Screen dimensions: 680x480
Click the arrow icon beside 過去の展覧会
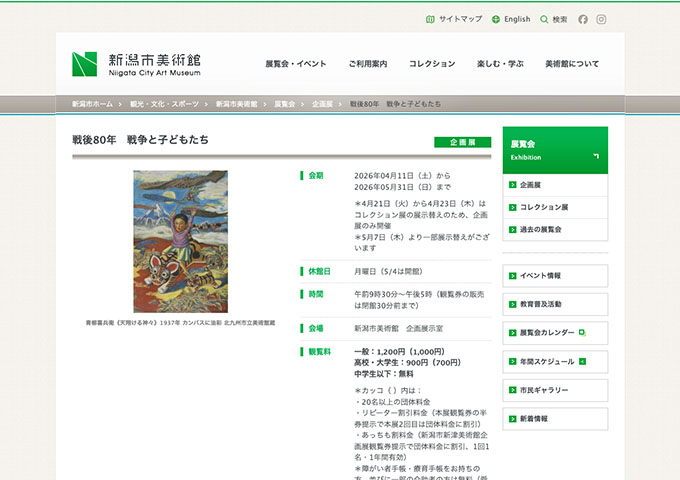[513, 229]
